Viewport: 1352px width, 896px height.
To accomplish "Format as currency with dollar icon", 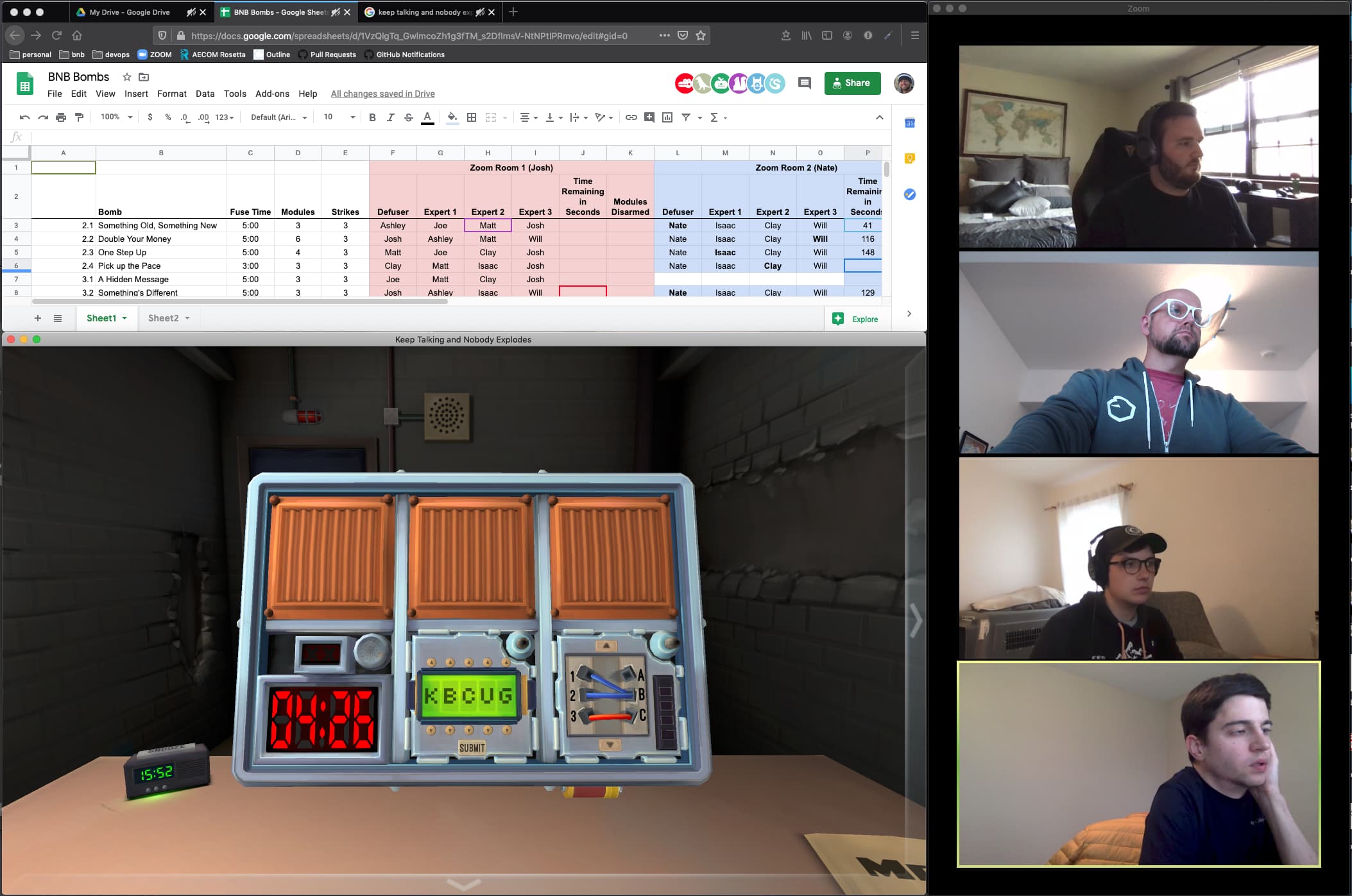I will click(x=150, y=117).
